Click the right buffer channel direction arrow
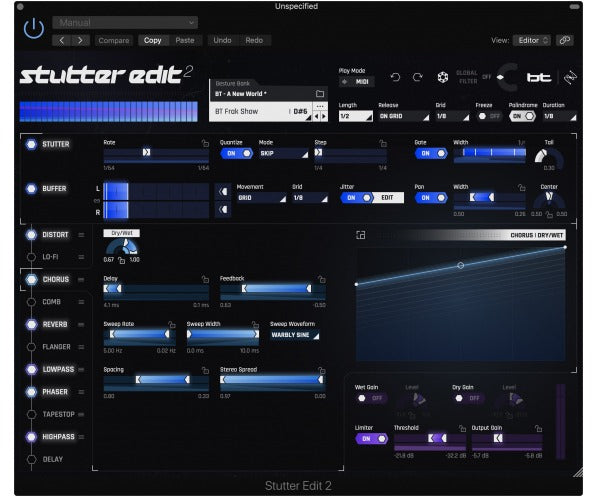The width and height of the screenshot is (597, 497). coord(223,209)
